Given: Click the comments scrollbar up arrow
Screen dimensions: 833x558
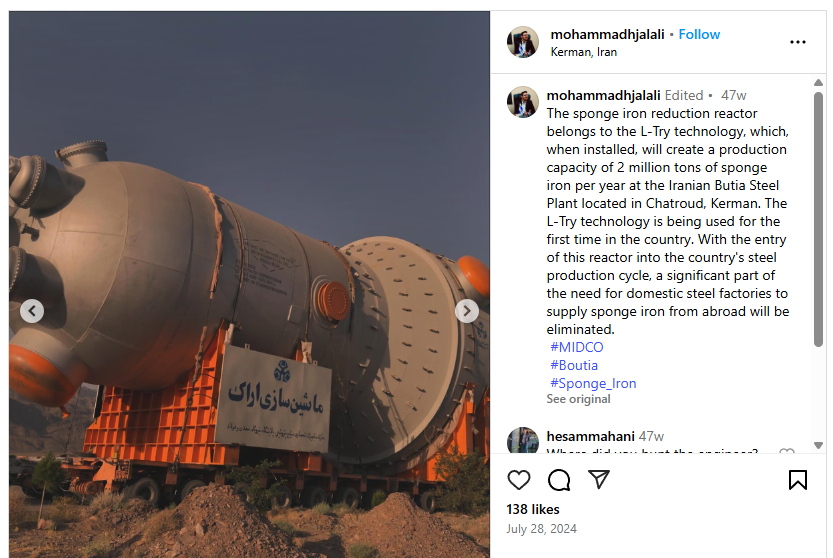Looking at the screenshot, I should point(818,82).
